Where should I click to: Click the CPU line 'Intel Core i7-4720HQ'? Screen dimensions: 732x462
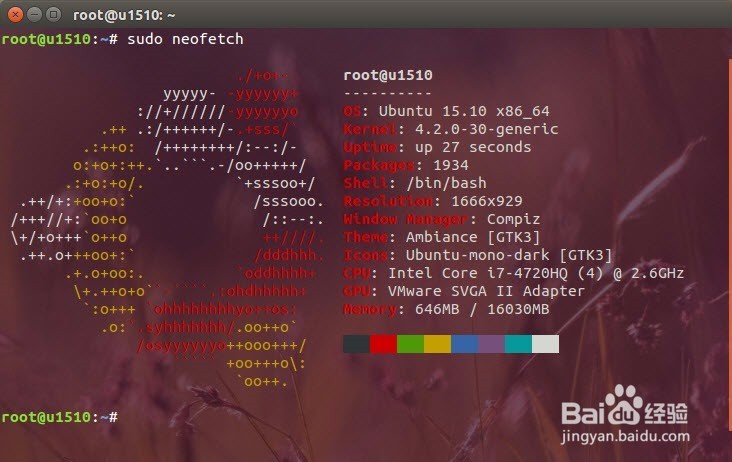point(478,273)
